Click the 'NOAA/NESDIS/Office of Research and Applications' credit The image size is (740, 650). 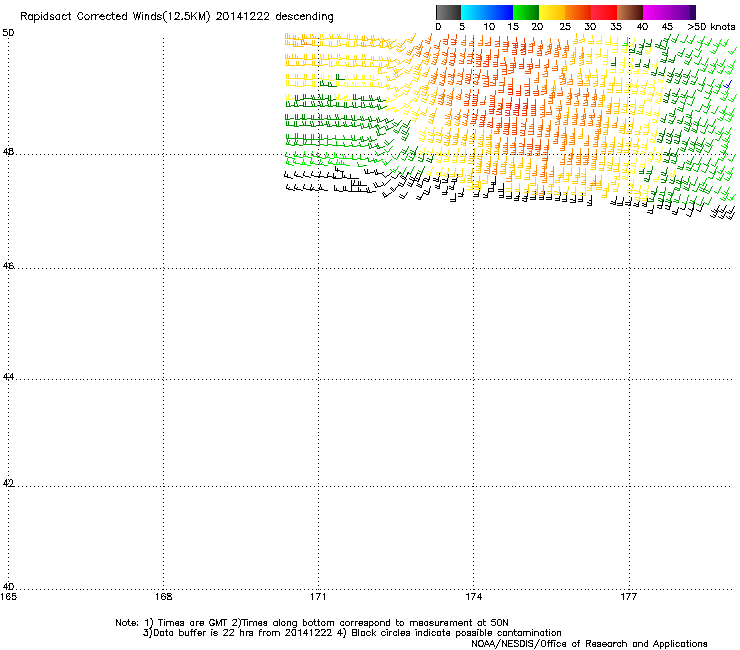click(x=589, y=644)
